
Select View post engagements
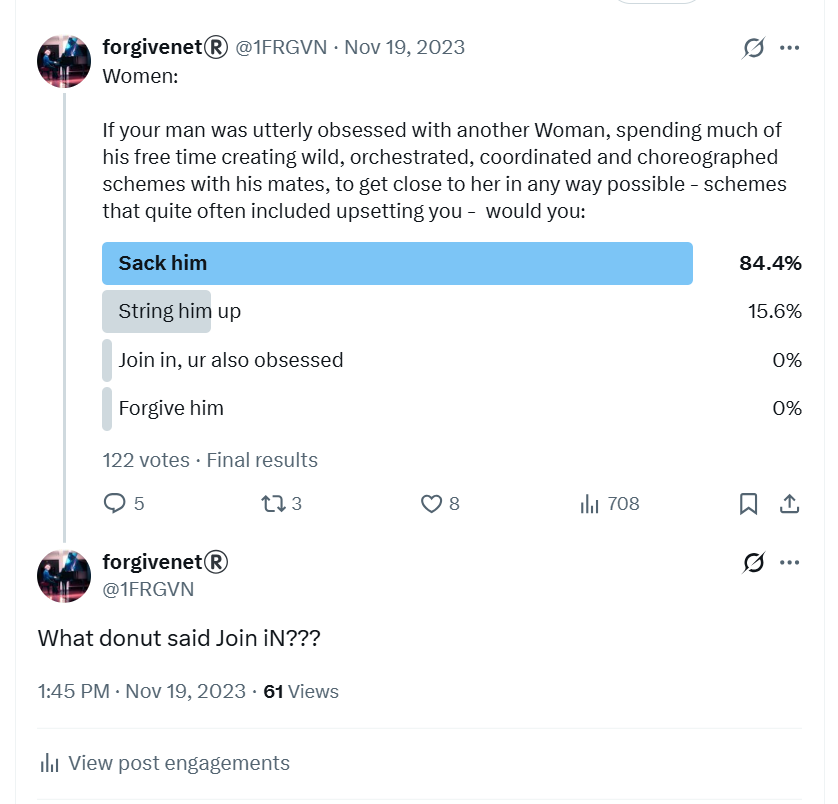[165, 763]
